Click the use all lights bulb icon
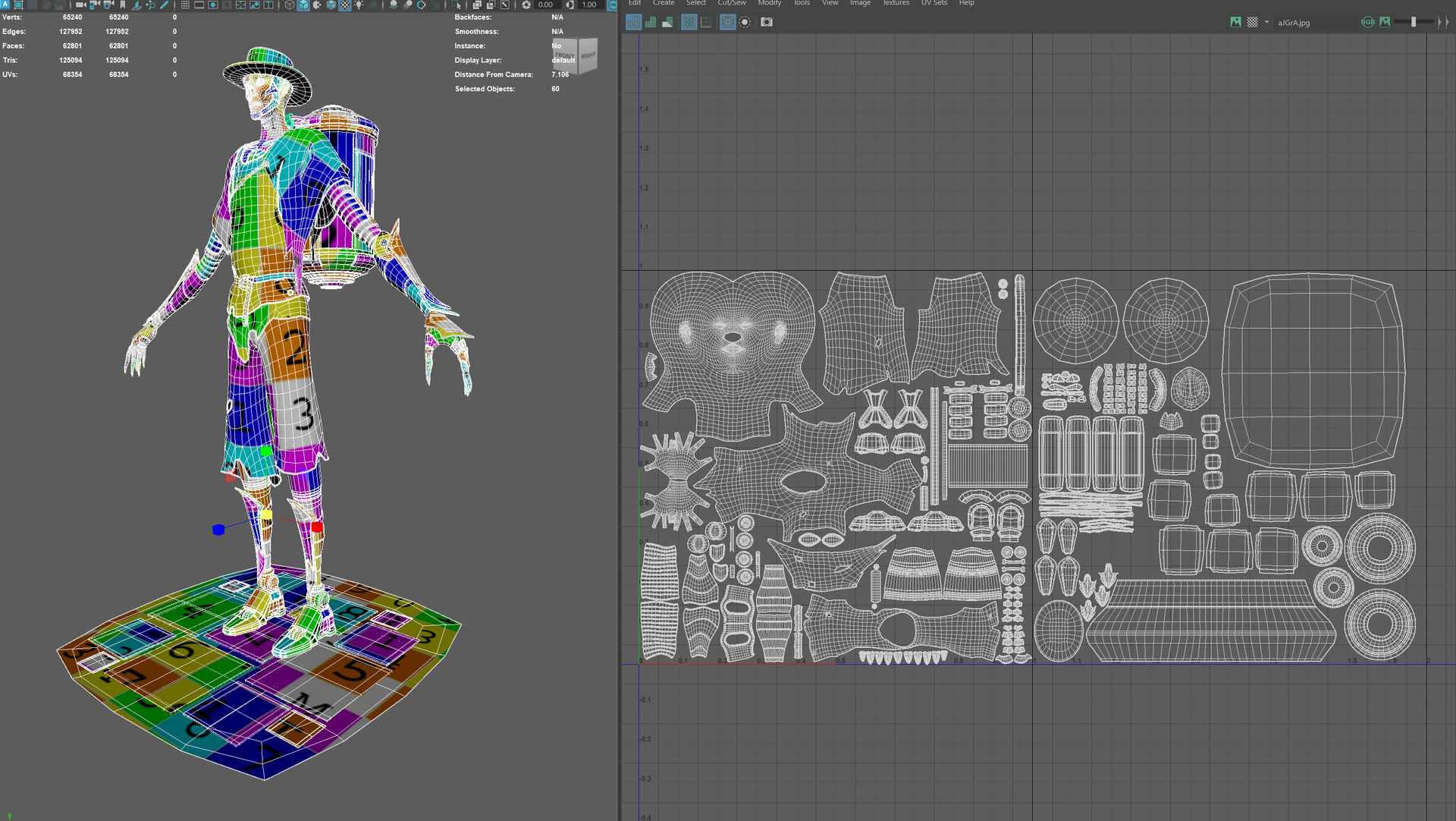The height and width of the screenshot is (821, 1456). 359,5
